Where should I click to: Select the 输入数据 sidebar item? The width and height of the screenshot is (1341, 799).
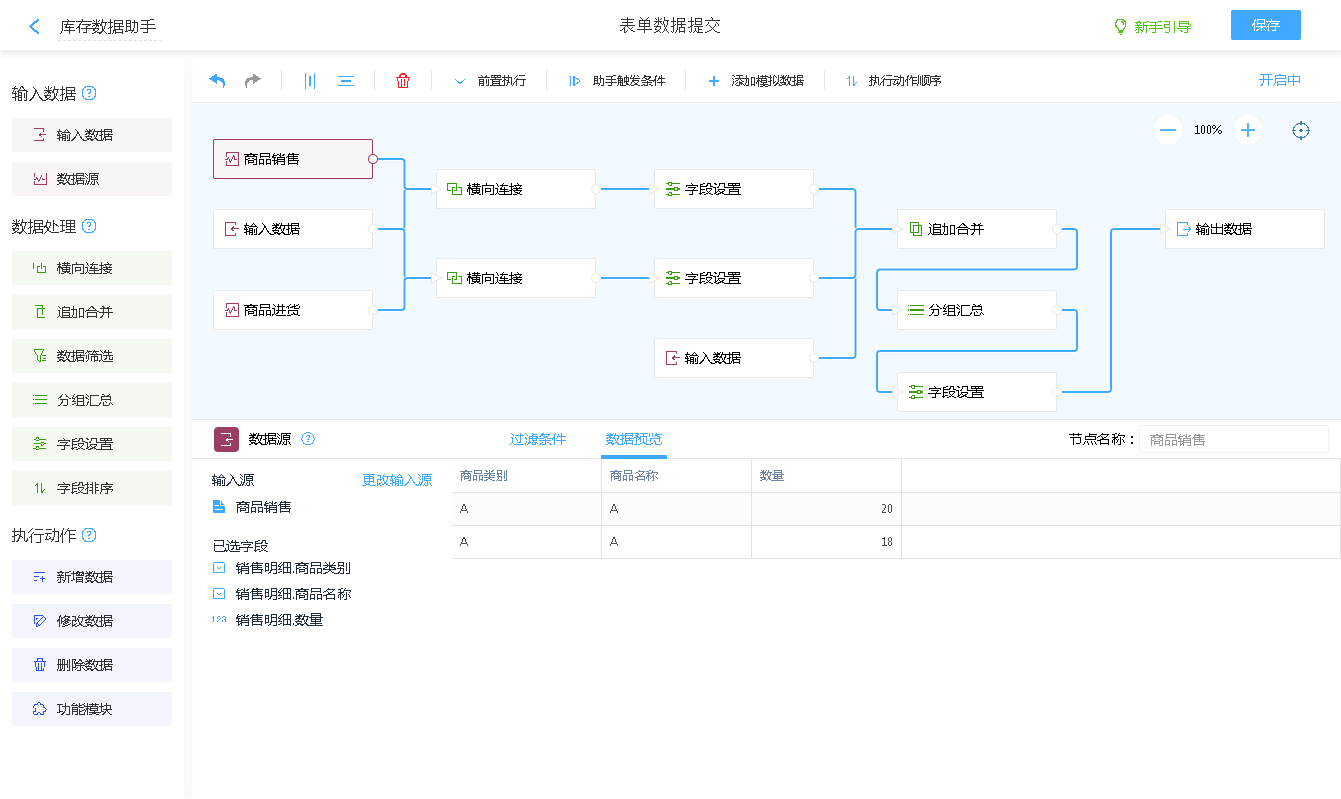[x=92, y=135]
